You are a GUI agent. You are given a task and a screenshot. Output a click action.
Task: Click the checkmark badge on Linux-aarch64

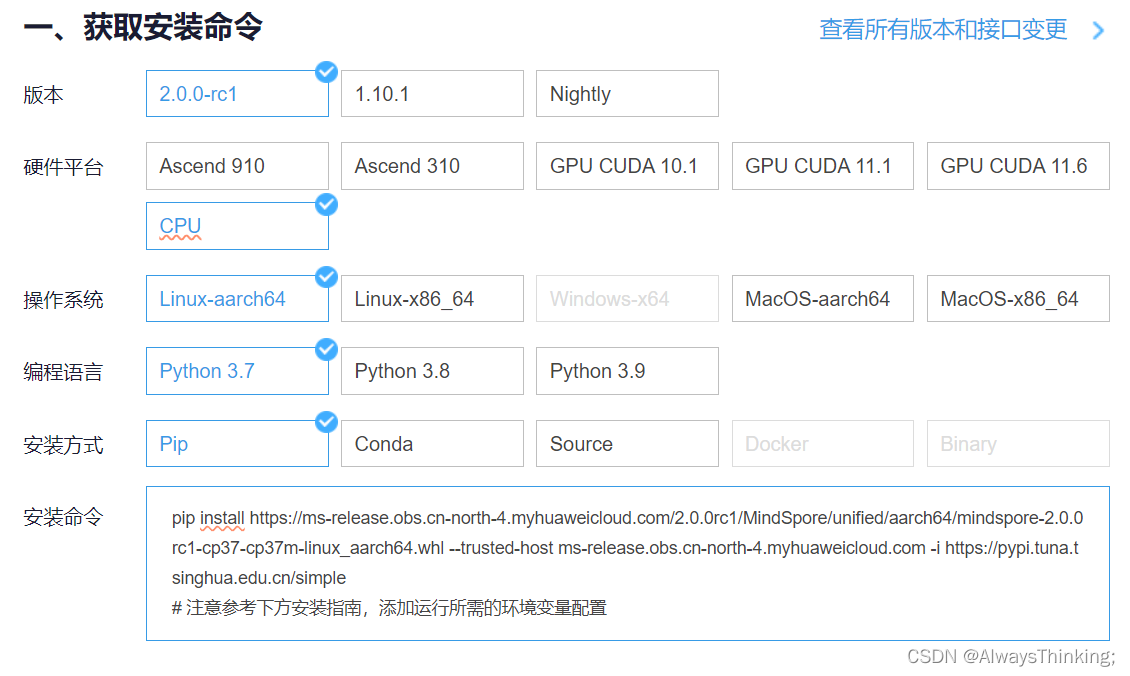point(326,277)
